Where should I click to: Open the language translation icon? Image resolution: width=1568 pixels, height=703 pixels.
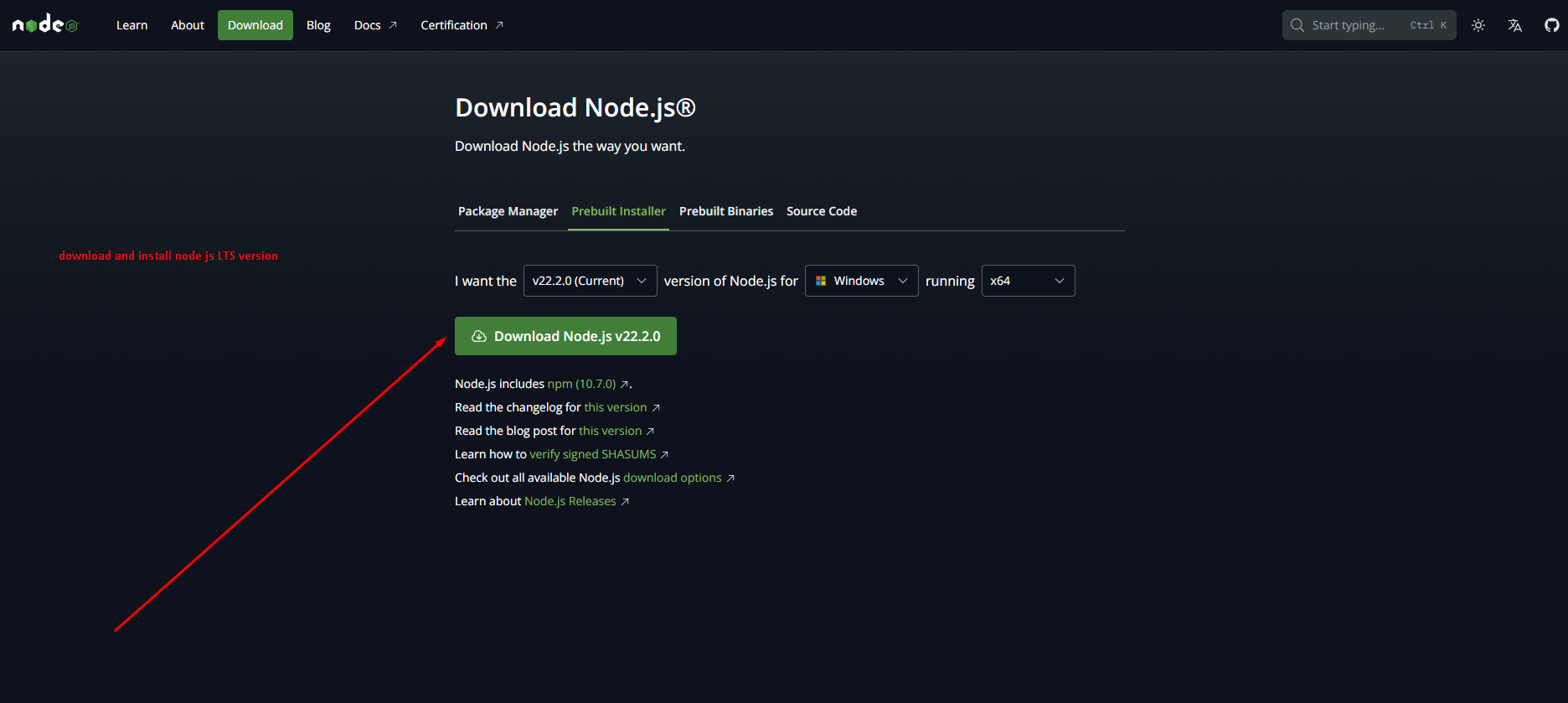click(x=1515, y=25)
